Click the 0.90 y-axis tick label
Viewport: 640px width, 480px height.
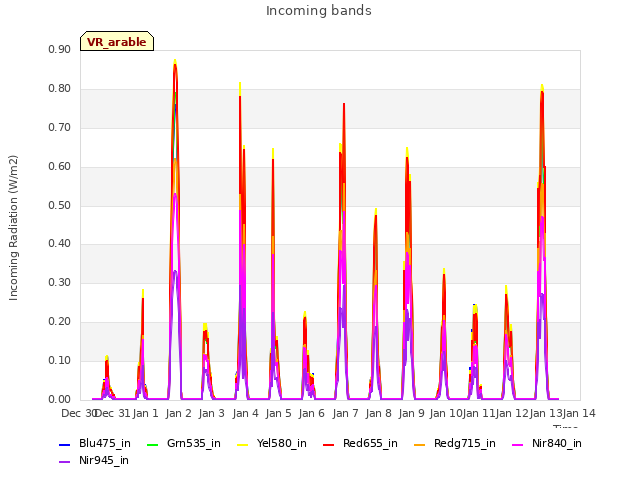coord(59,49)
